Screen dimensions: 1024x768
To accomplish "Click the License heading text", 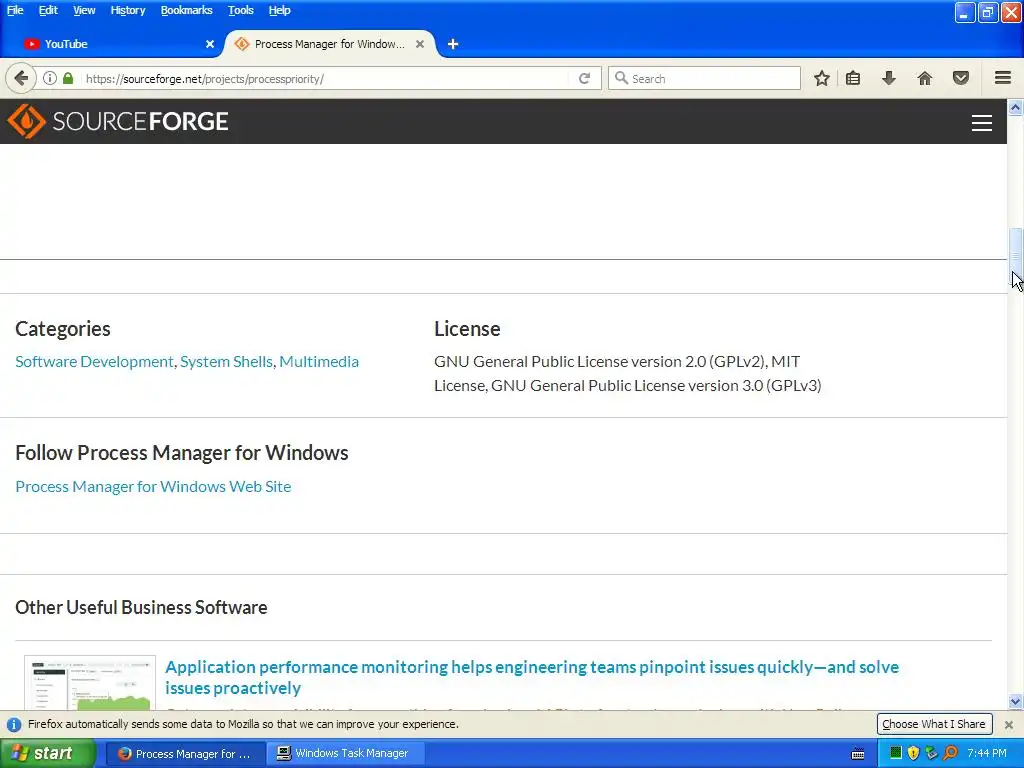I will [x=467, y=328].
